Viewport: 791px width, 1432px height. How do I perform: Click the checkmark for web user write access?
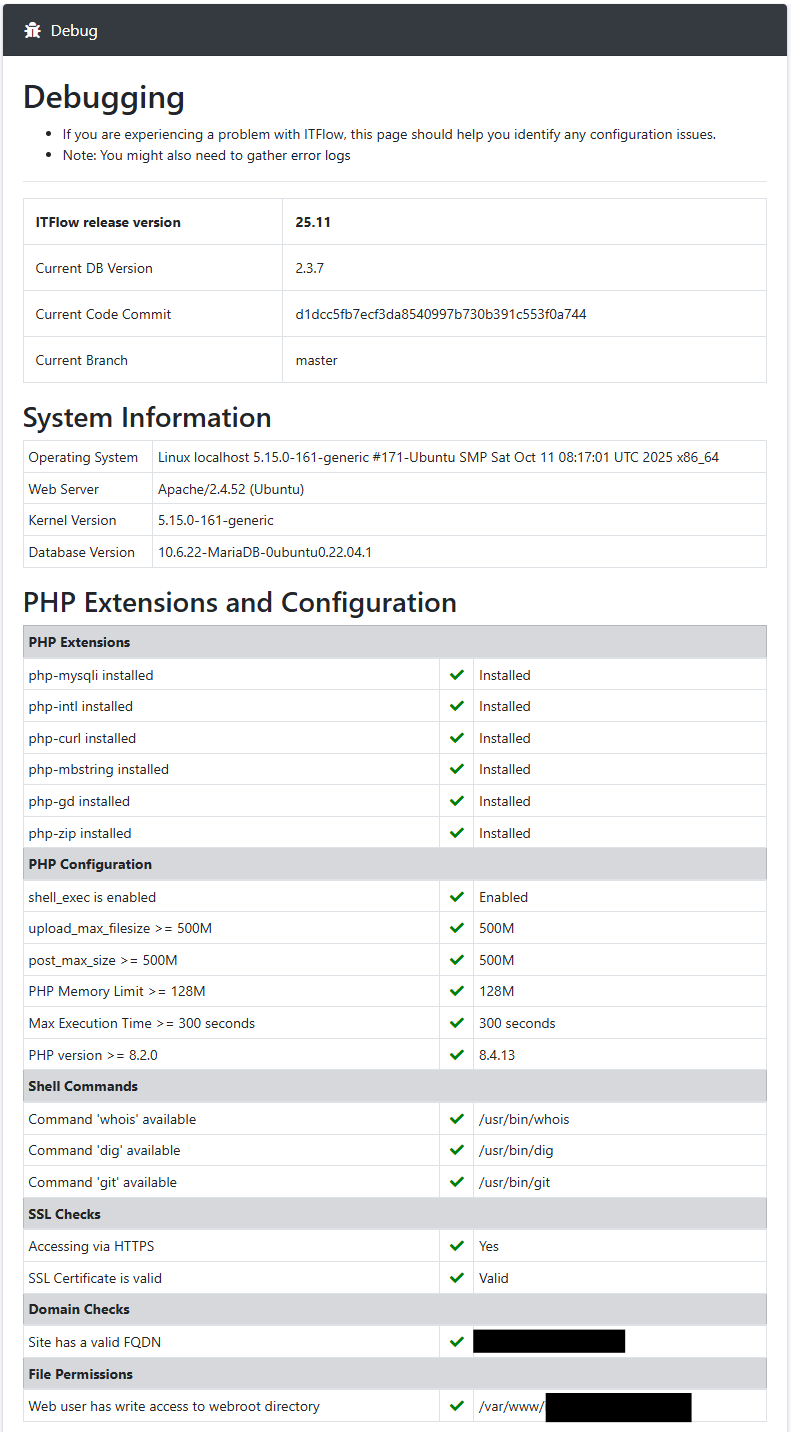pyautogui.click(x=457, y=1406)
